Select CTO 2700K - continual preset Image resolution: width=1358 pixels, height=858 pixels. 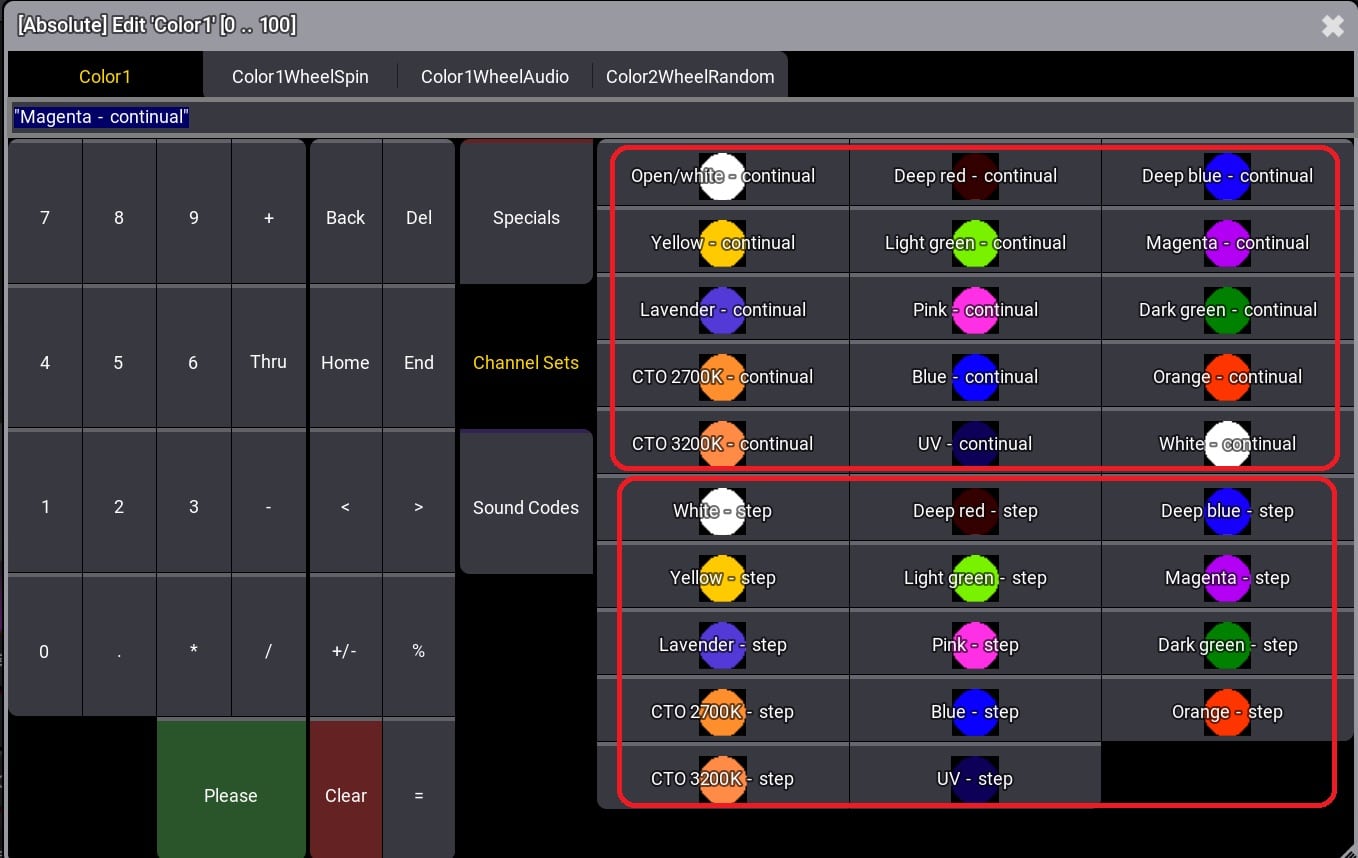(x=722, y=377)
